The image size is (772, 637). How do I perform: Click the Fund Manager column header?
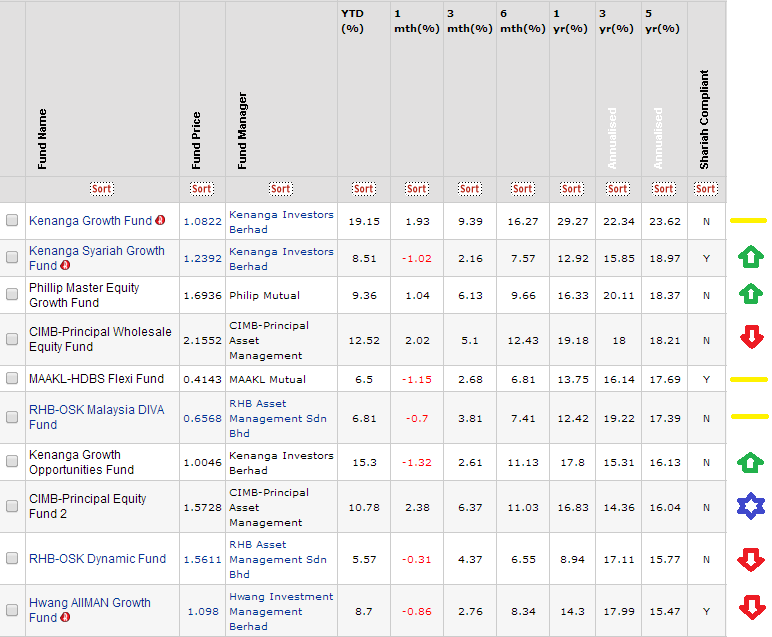(x=242, y=130)
